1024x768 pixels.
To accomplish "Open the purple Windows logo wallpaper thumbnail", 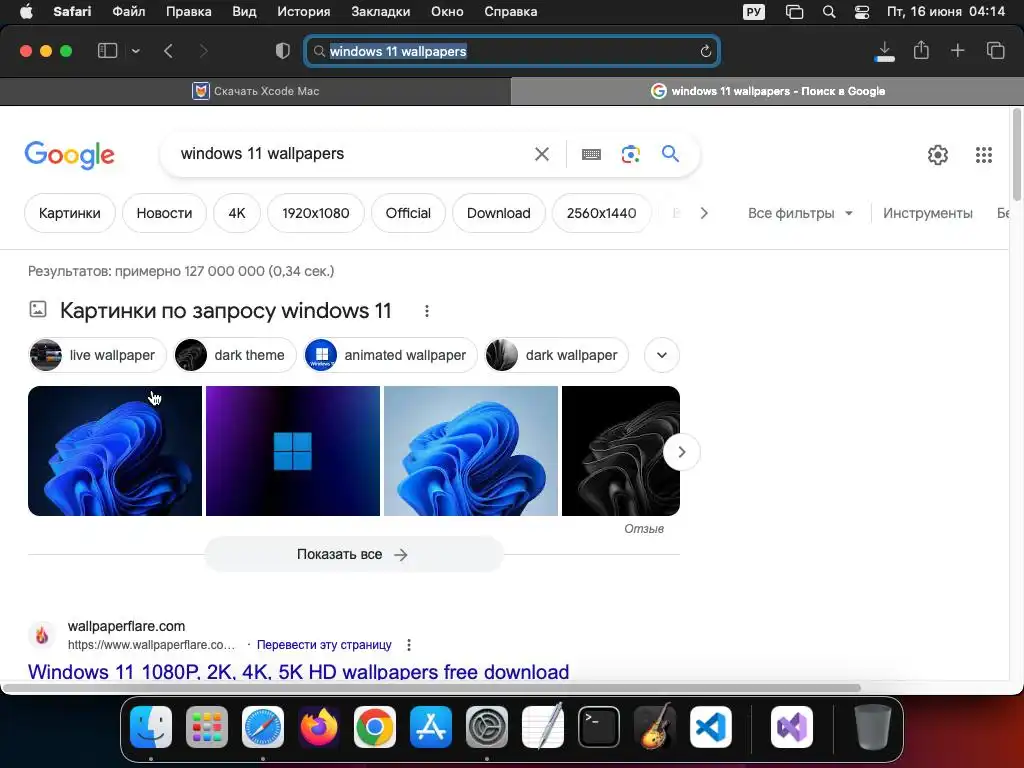I will click(293, 451).
